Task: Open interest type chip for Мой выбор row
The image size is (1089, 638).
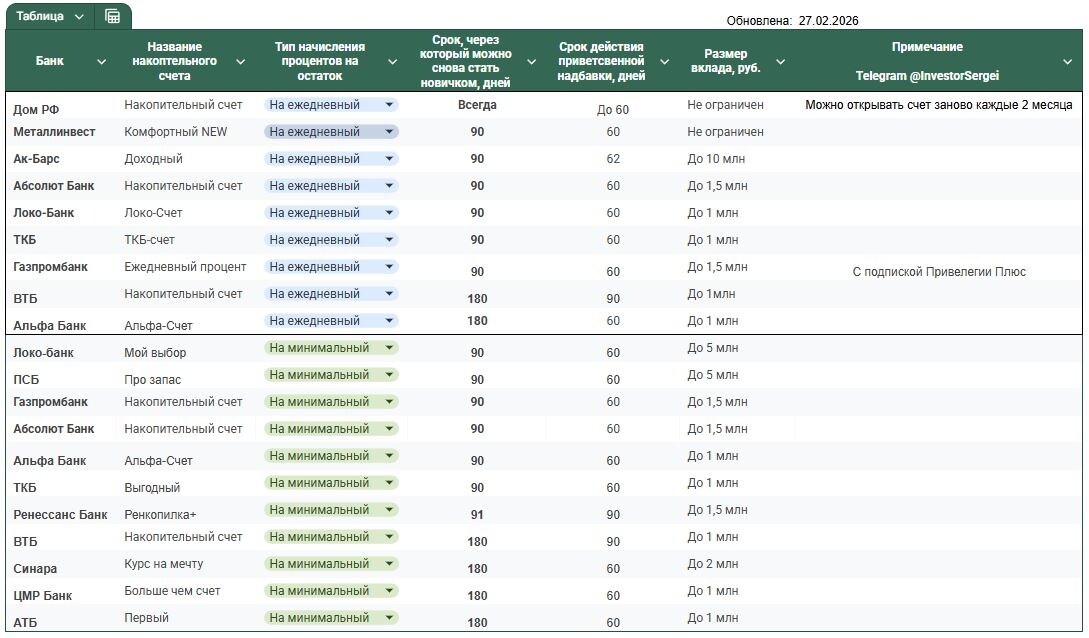Action: [x=331, y=348]
